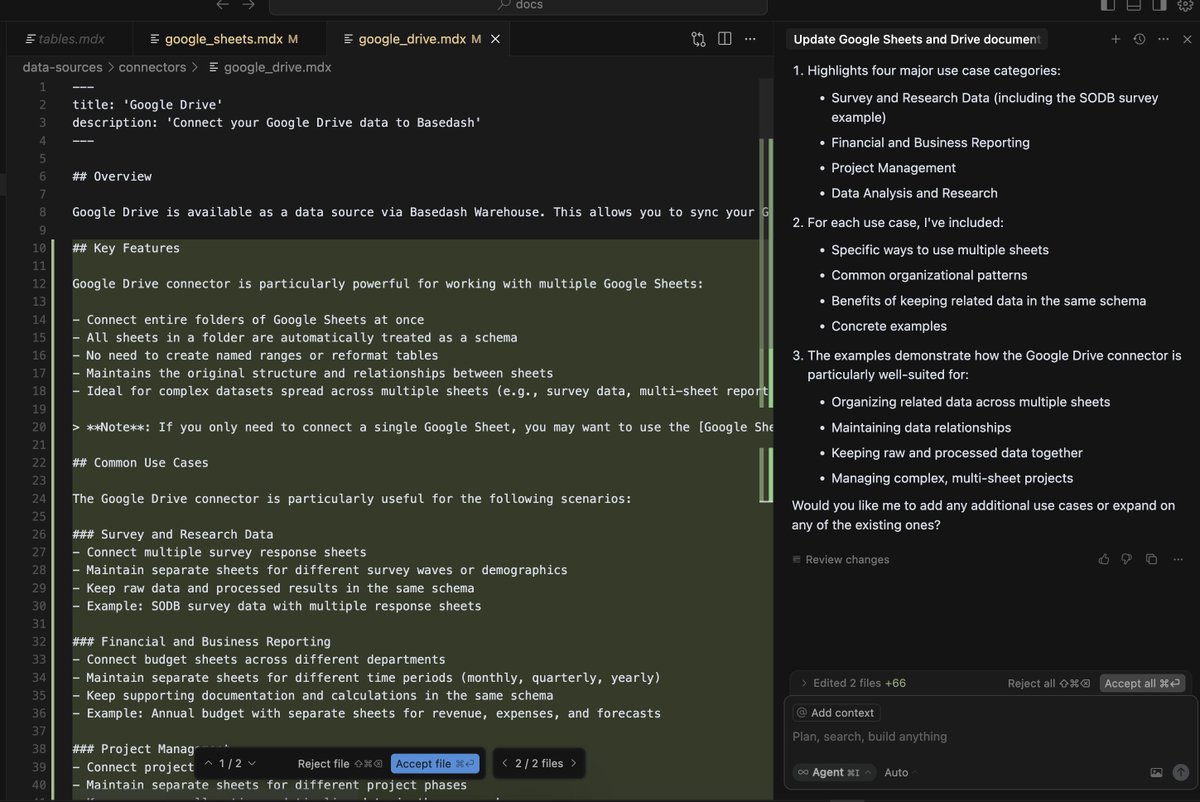Go to previous change with up chevron
Viewport: 1200px width, 802px height.
click(208, 763)
